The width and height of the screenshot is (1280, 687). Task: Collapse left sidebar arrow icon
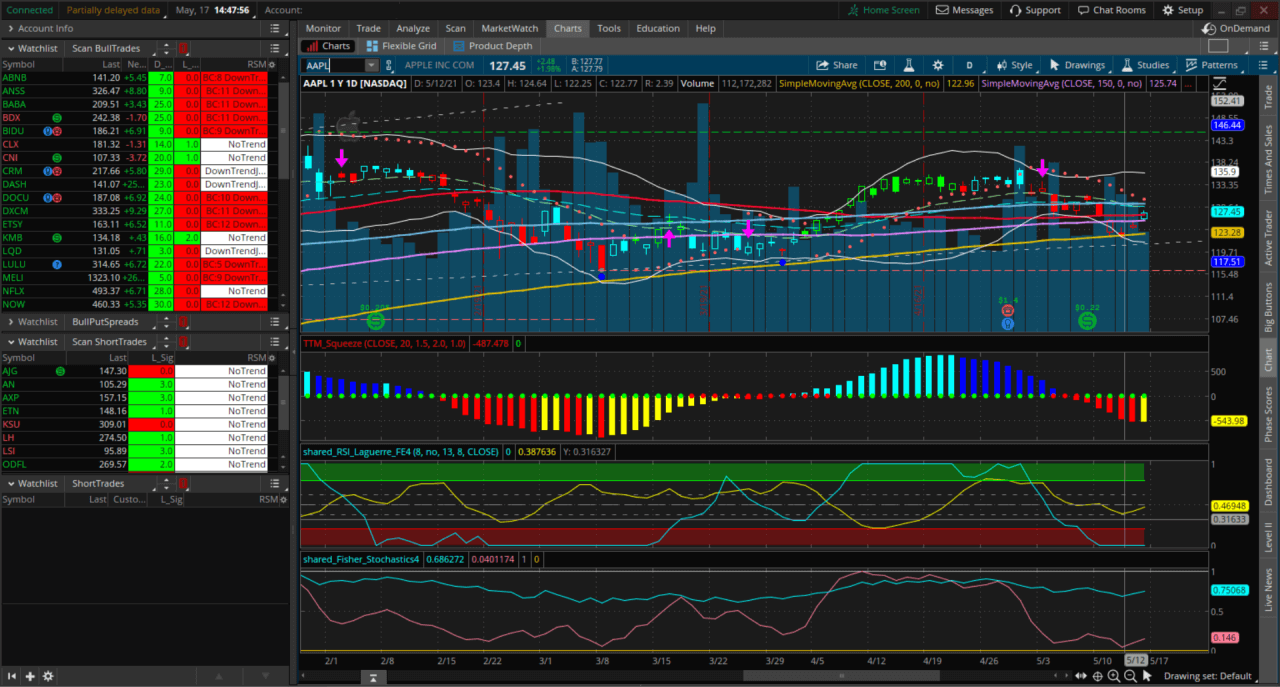pyautogui.click(x=12, y=676)
